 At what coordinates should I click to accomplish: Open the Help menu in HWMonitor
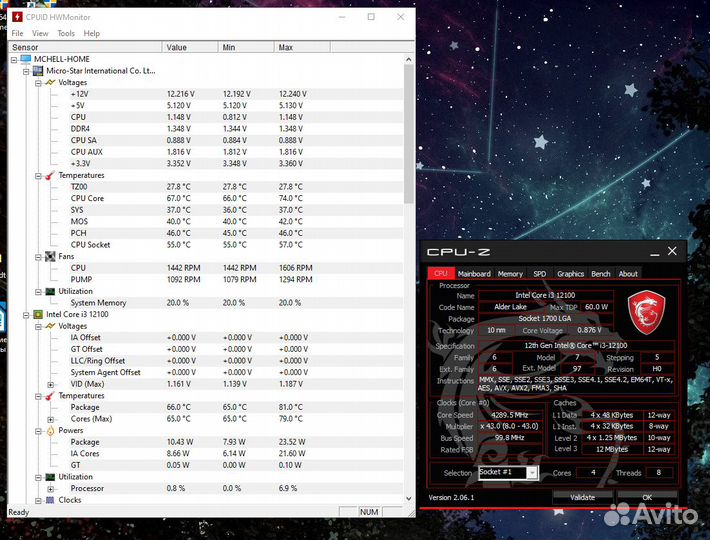[x=91, y=33]
